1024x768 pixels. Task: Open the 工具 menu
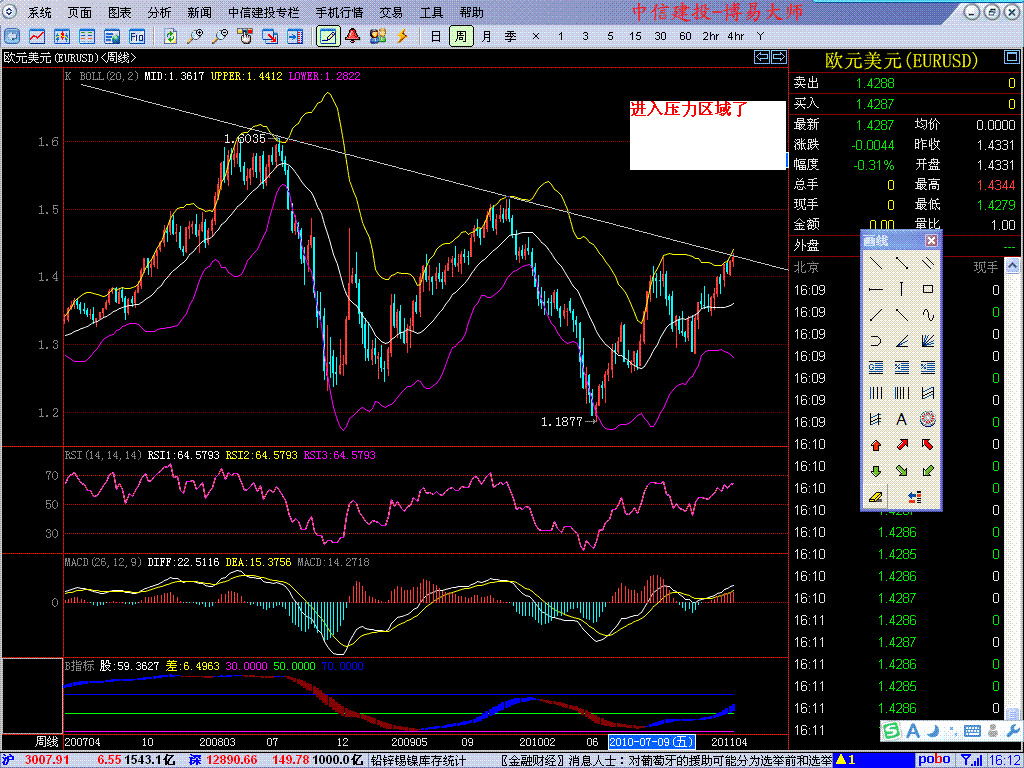[x=431, y=12]
